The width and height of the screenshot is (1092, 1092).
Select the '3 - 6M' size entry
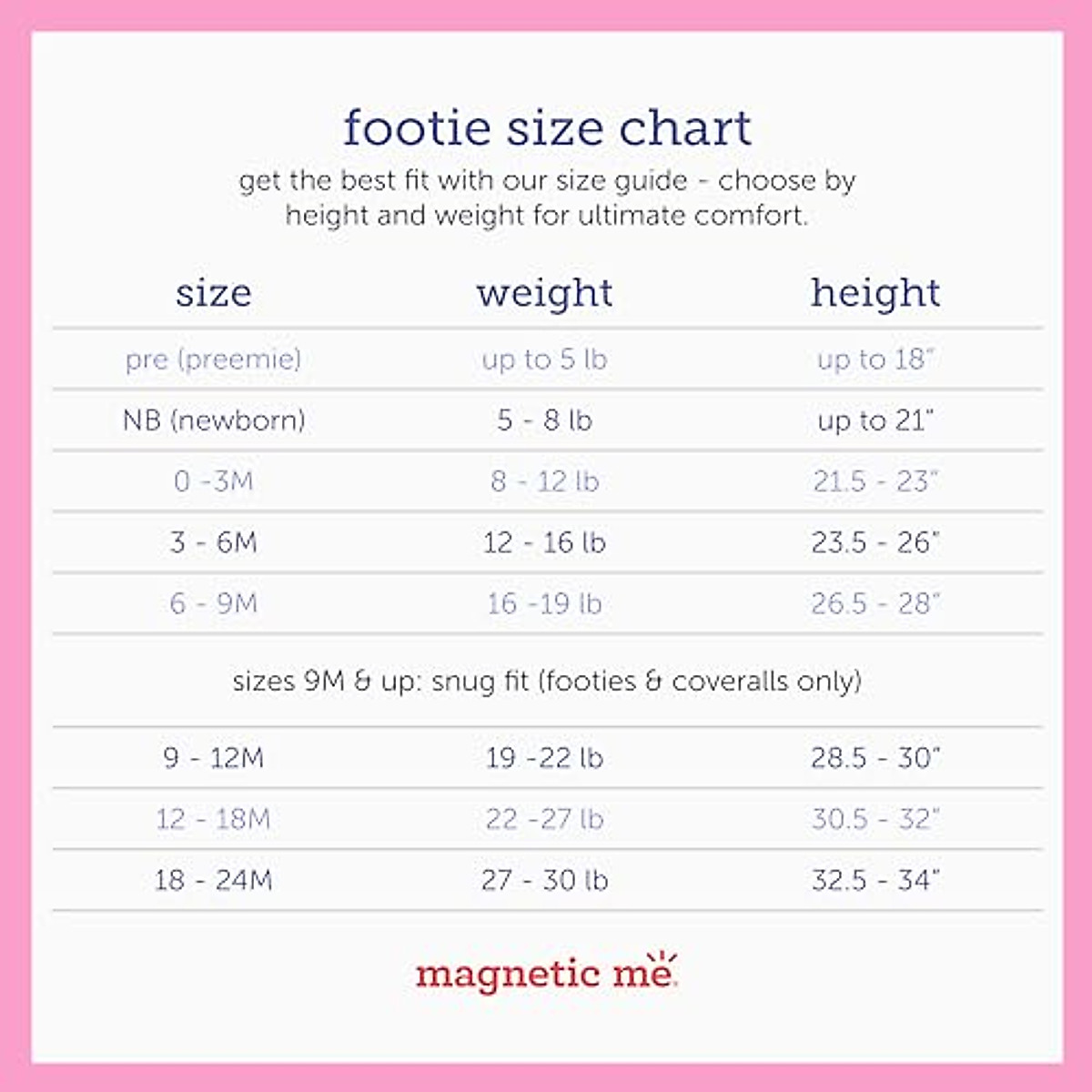coord(214,542)
